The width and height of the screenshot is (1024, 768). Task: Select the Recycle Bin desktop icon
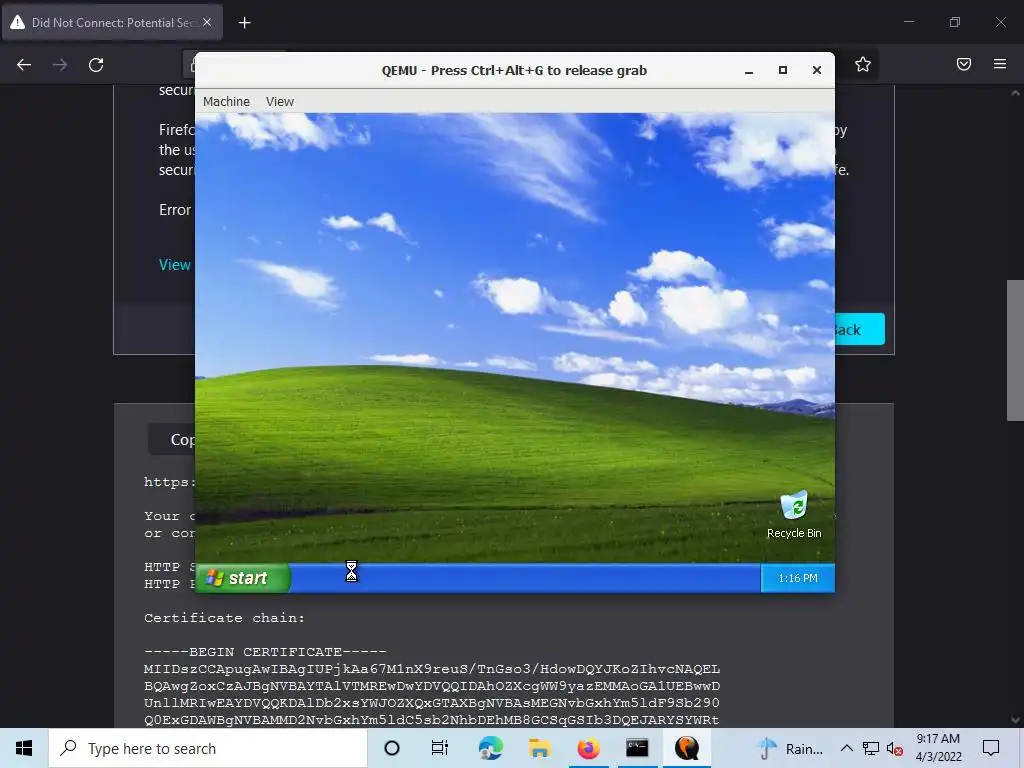click(793, 515)
